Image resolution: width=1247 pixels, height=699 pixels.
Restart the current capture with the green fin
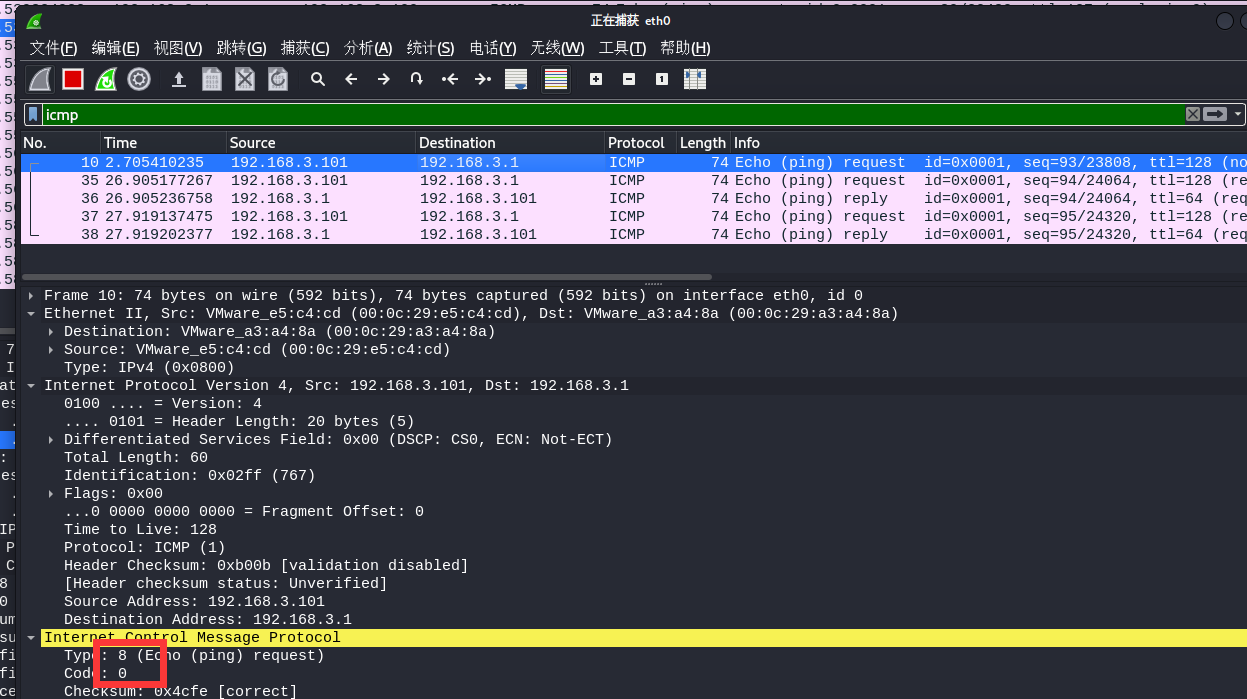(x=106, y=79)
